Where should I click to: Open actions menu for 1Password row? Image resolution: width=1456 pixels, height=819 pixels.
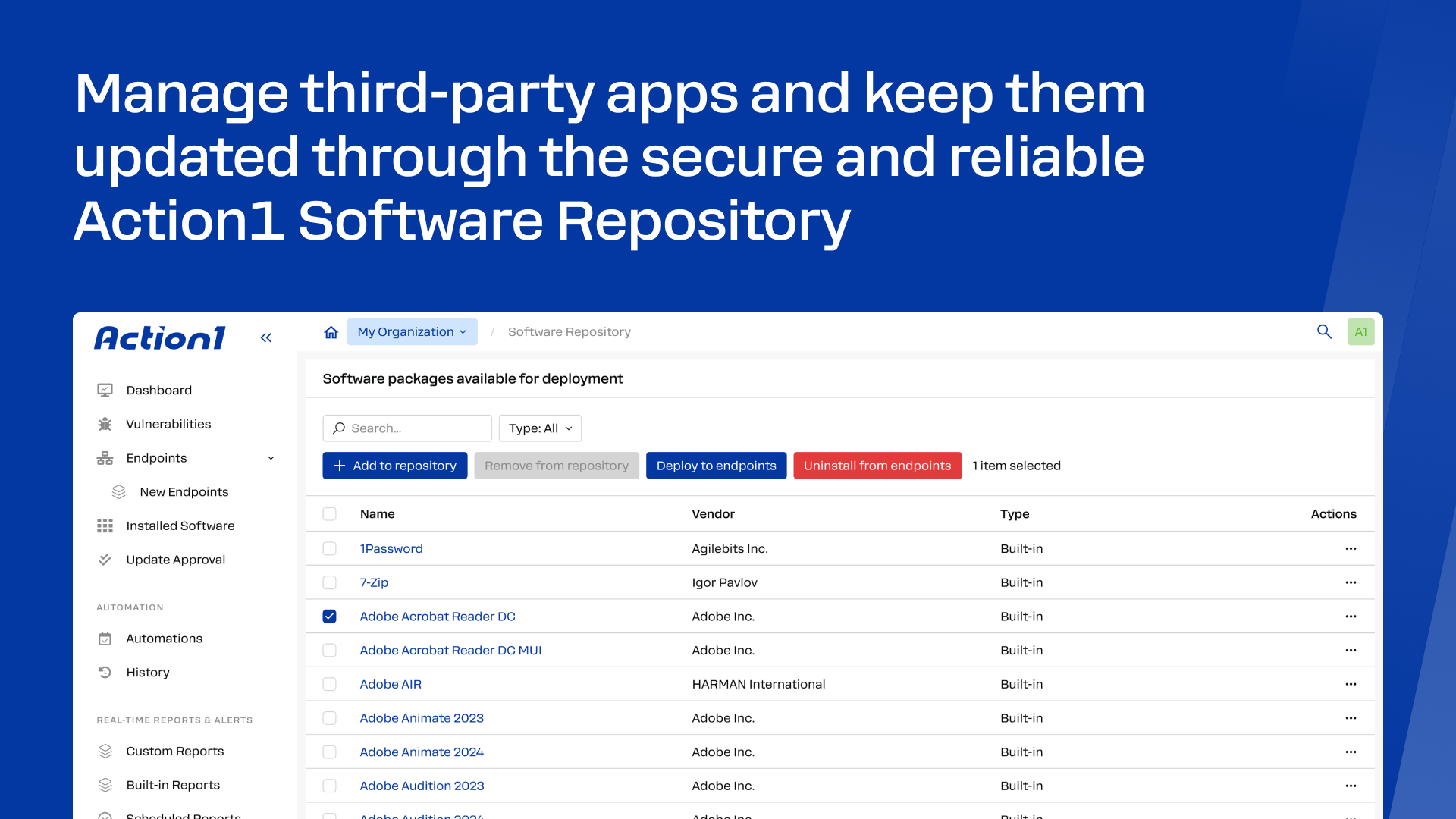(1351, 548)
